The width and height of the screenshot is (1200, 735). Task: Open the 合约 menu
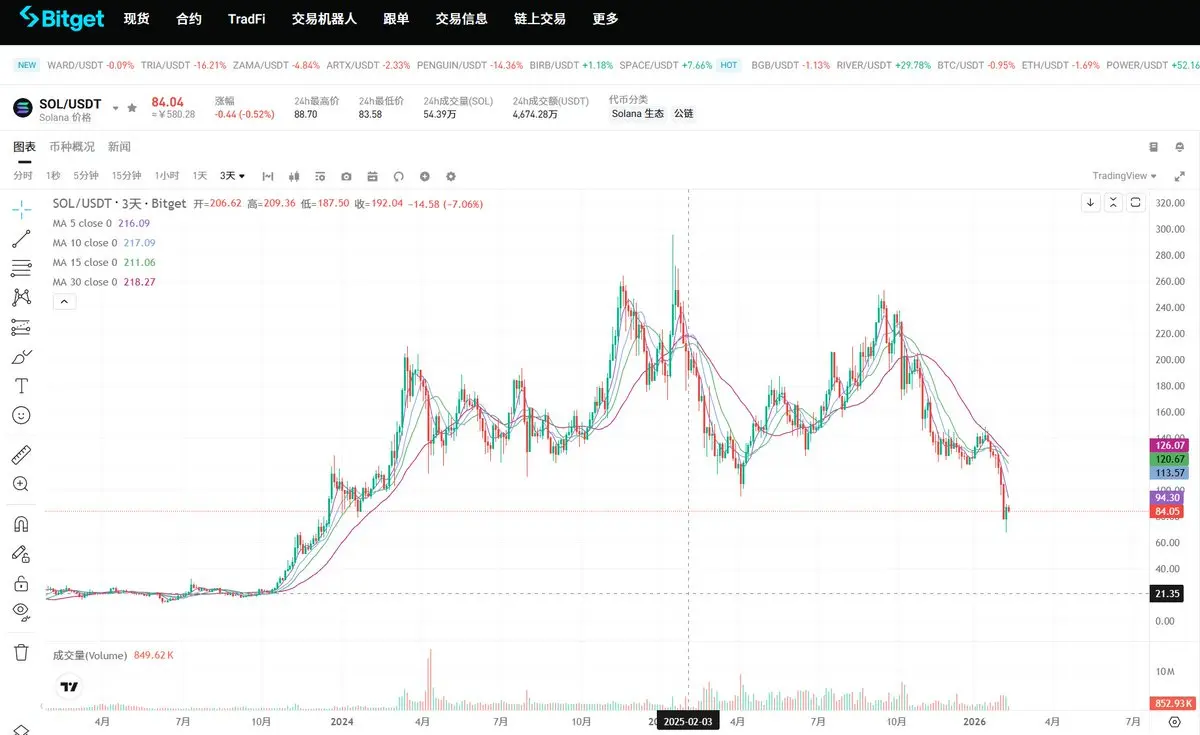tap(189, 19)
